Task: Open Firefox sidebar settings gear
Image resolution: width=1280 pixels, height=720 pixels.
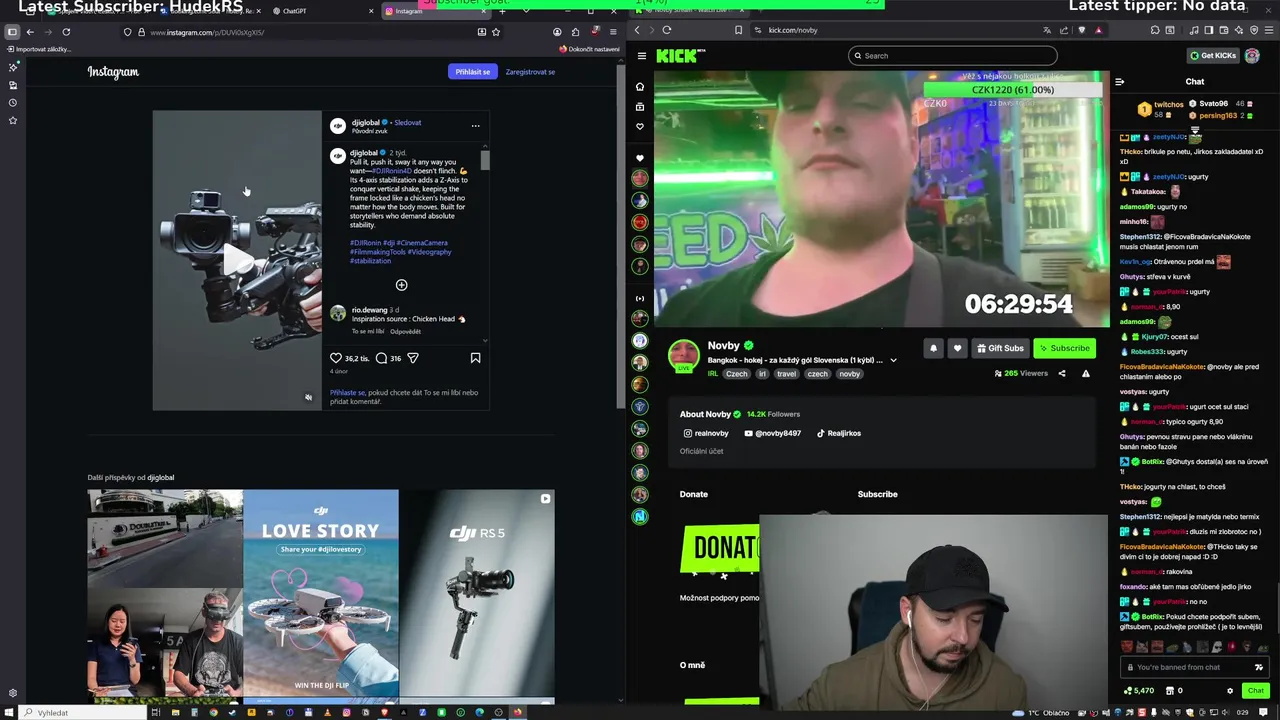Action: [x=13, y=693]
